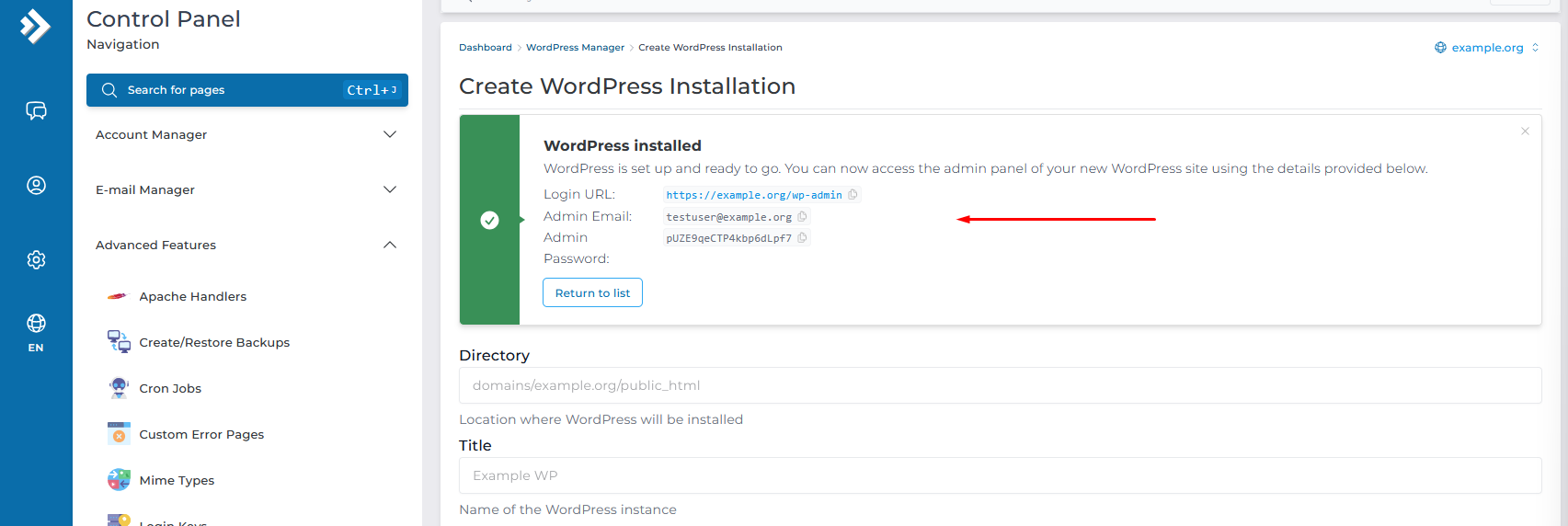Expand the Account Manager section
The width and height of the screenshot is (1568, 526).
coord(246,135)
